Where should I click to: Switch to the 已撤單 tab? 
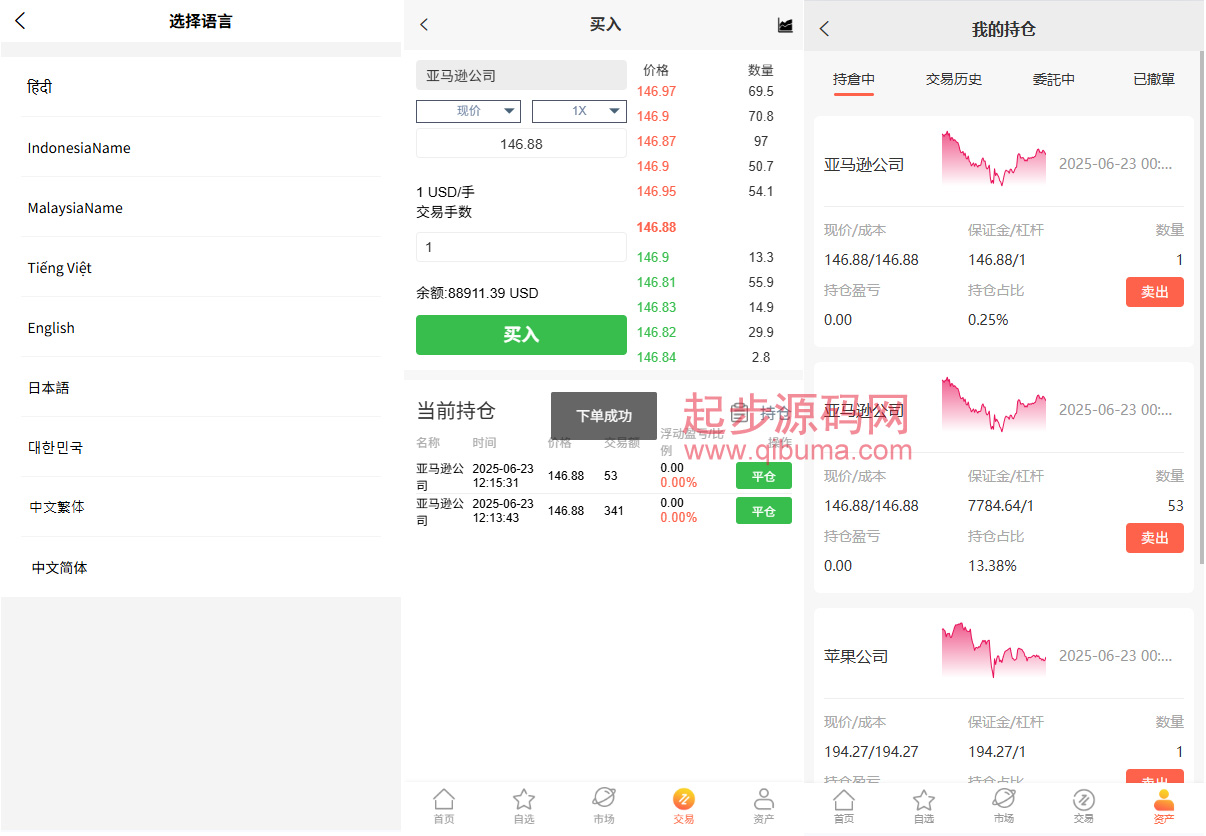pos(1154,80)
